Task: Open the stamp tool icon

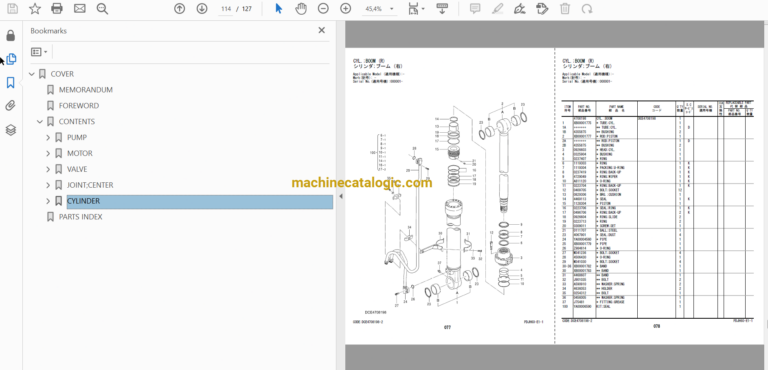Action: (x=541, y=8)
